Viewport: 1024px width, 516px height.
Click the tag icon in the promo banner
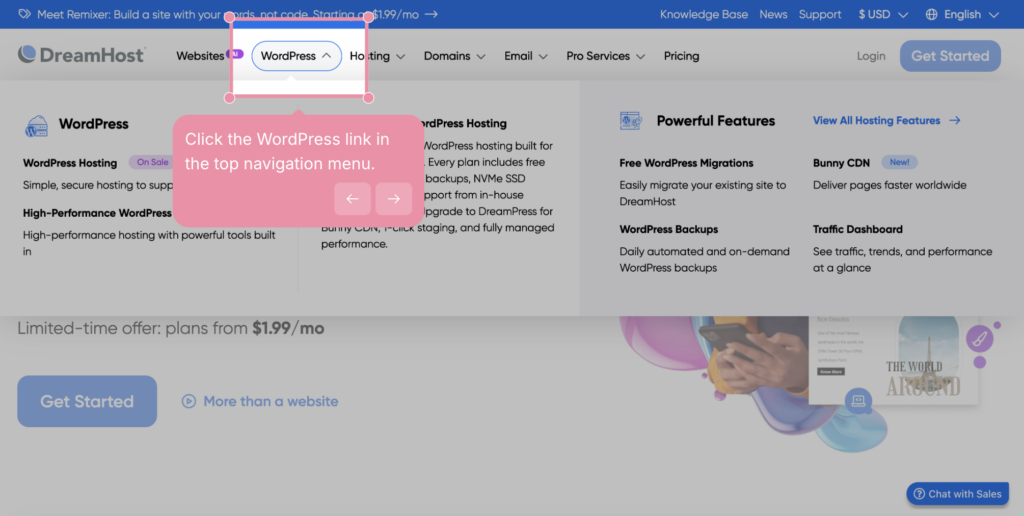(x=24, y=14)
